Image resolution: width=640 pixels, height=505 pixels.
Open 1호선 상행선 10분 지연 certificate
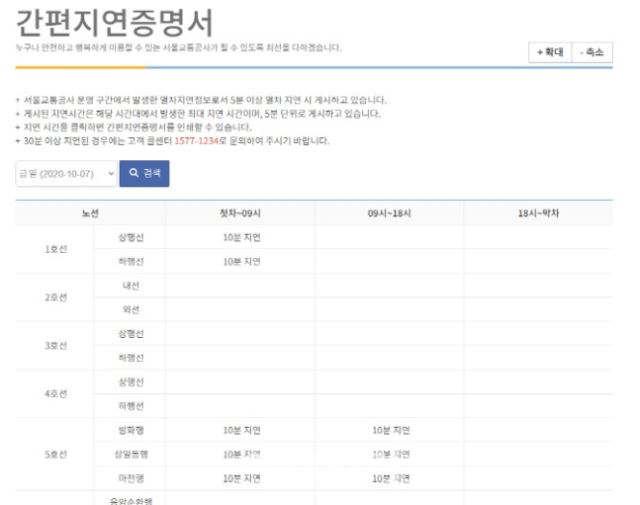tap(242, 238)
